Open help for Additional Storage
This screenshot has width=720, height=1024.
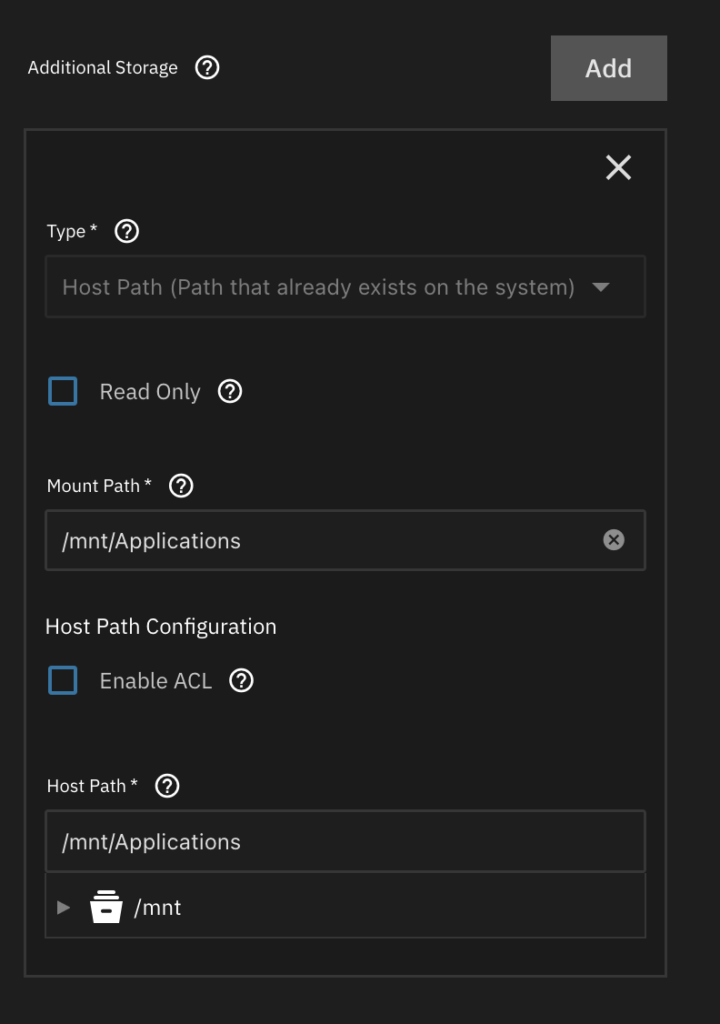coord(207,68)
